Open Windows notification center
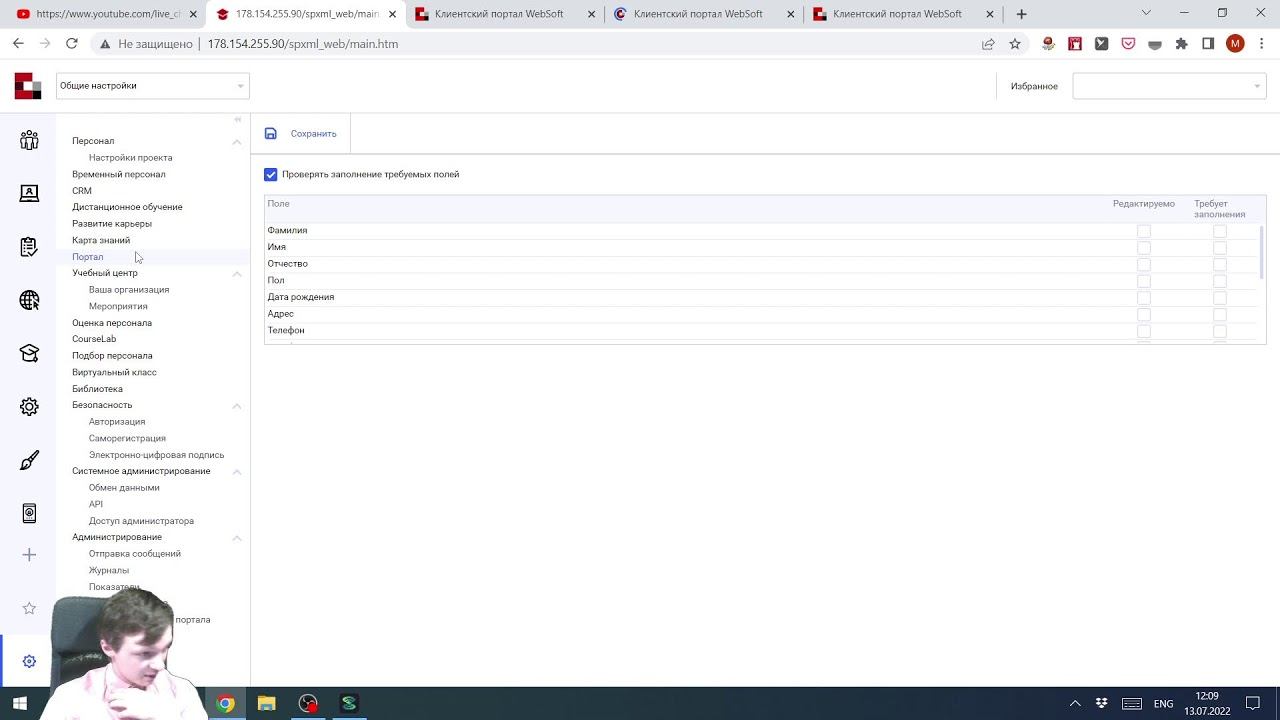This screenshot has width=1280, height=720. click(1253, 703)
